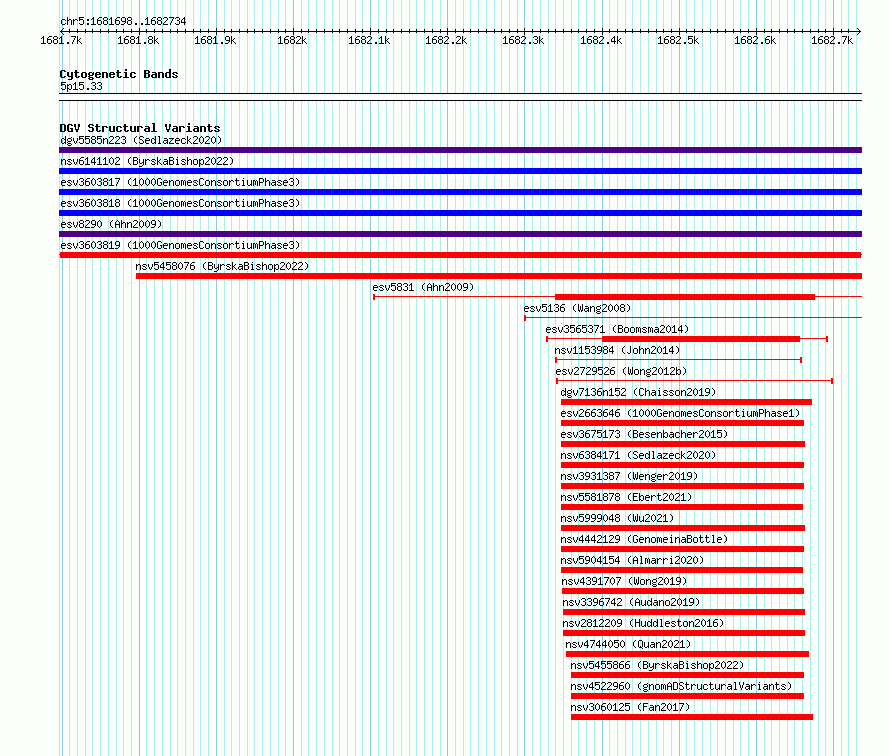Click the 1681.8k ruler tick label
Screen dimensions: 890x756
coord(138,40)
